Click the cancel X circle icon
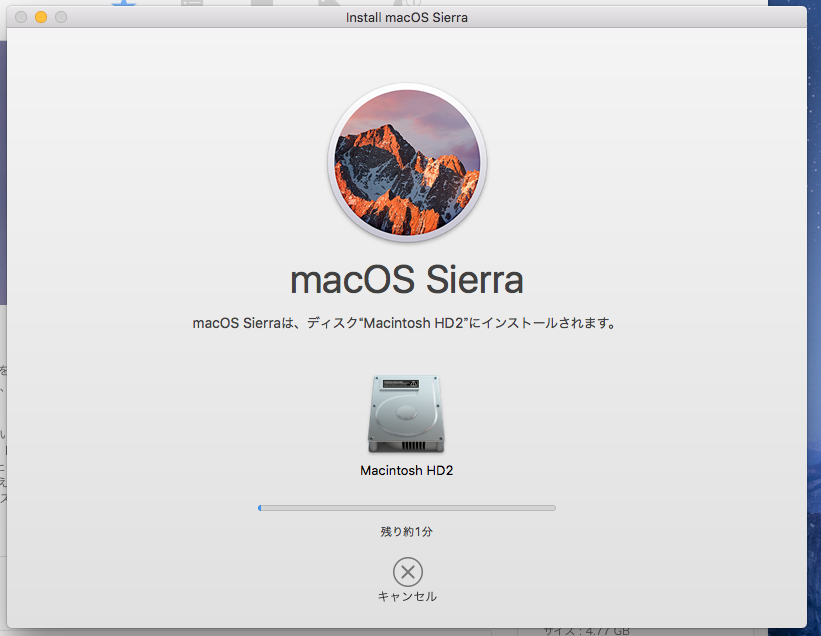This screenshot has width=821, height=636. tap(407, 572)
